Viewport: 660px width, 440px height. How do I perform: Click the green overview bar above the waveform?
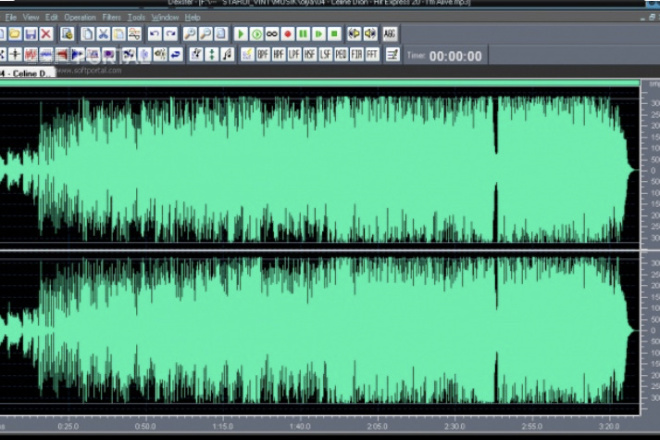(319, 83)
